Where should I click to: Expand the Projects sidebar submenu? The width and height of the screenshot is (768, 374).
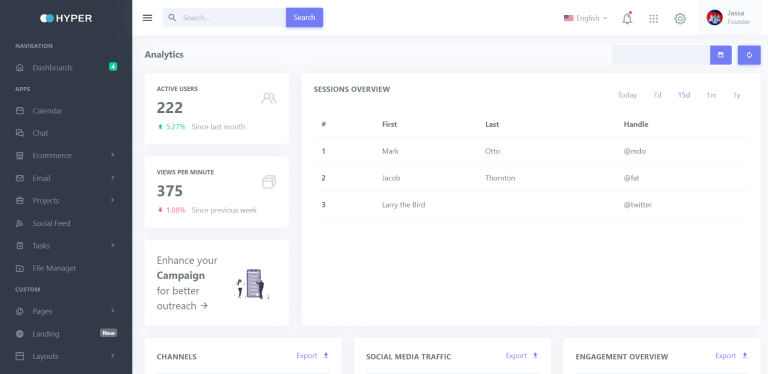click(66, 201)
